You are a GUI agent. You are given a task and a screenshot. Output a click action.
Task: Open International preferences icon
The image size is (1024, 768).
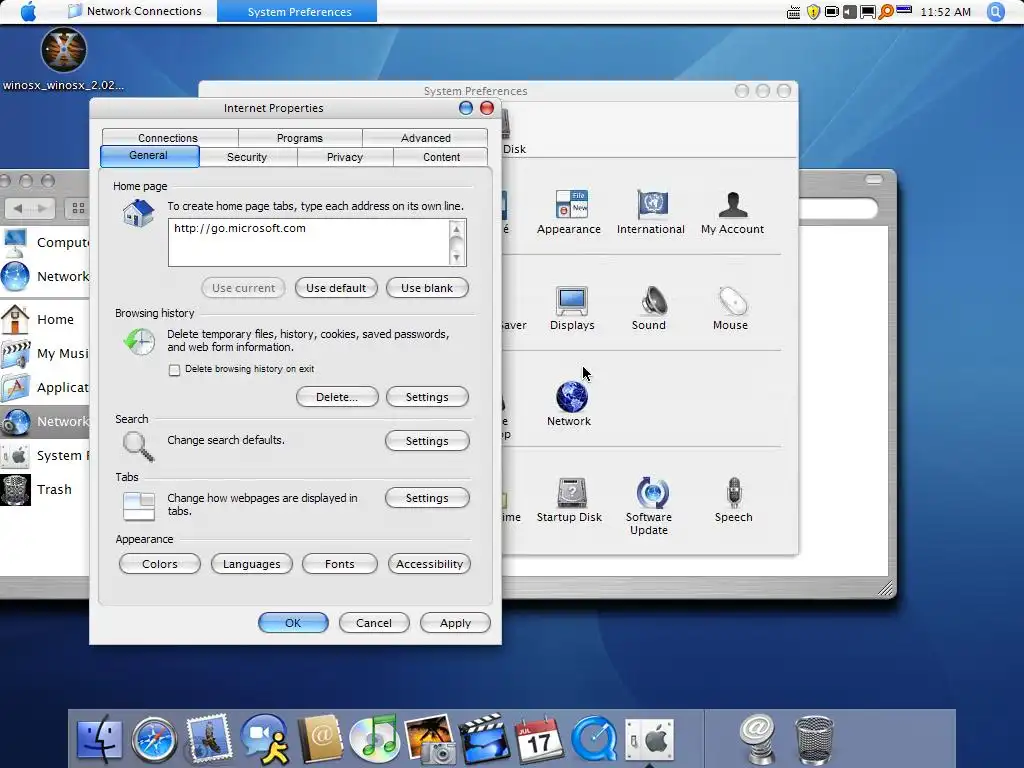pyautogui.click(x=650, y=212)
